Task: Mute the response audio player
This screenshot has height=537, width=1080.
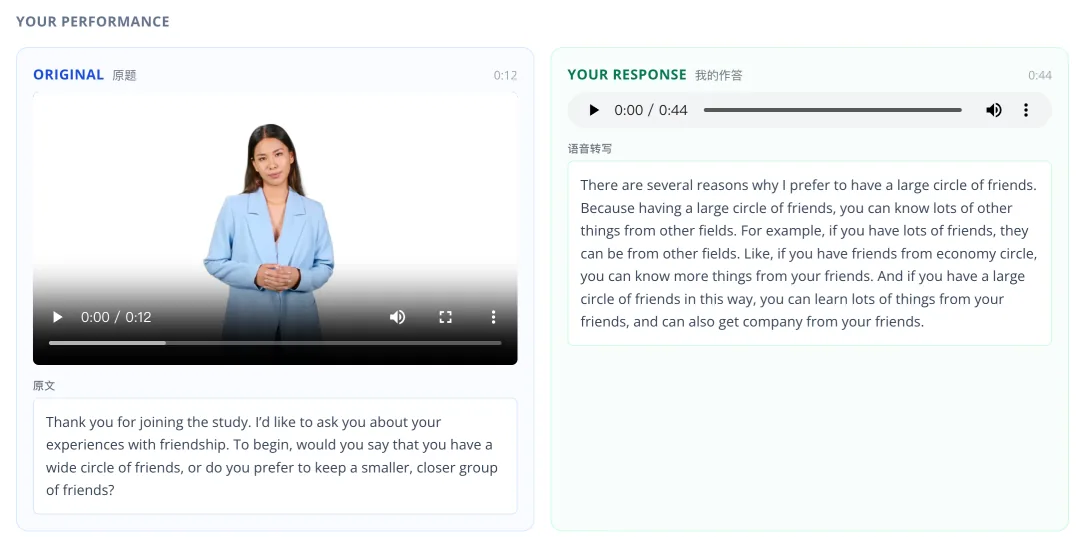Action: coord(993,110)
